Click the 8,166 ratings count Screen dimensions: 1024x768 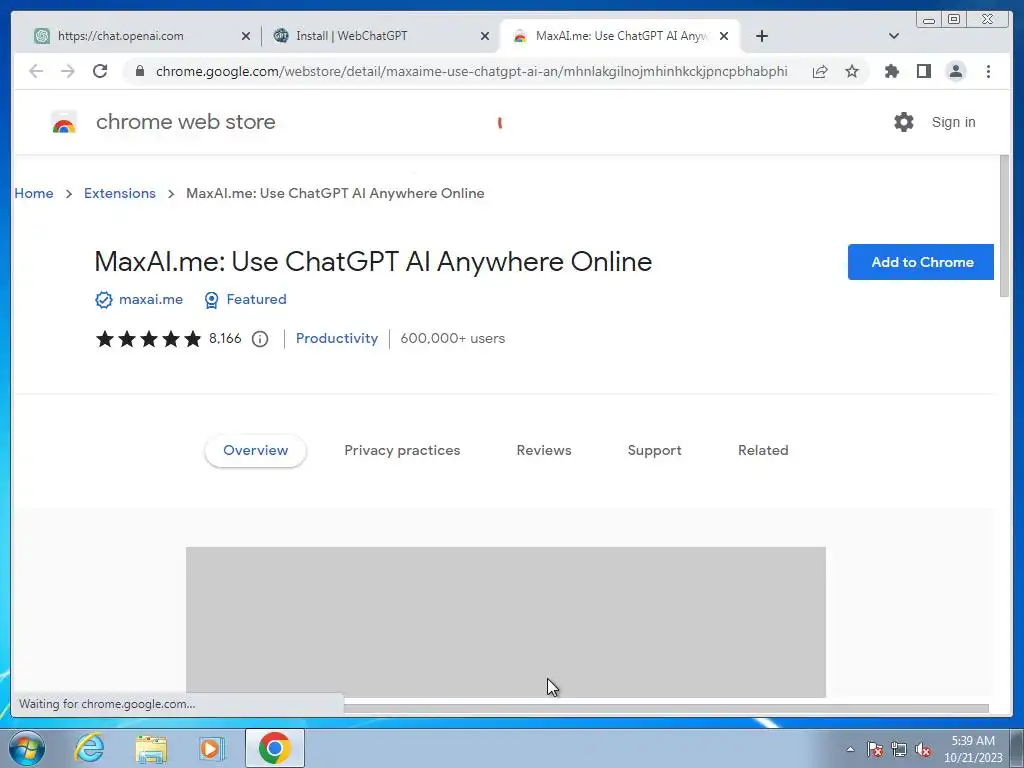tap(225, 339)
